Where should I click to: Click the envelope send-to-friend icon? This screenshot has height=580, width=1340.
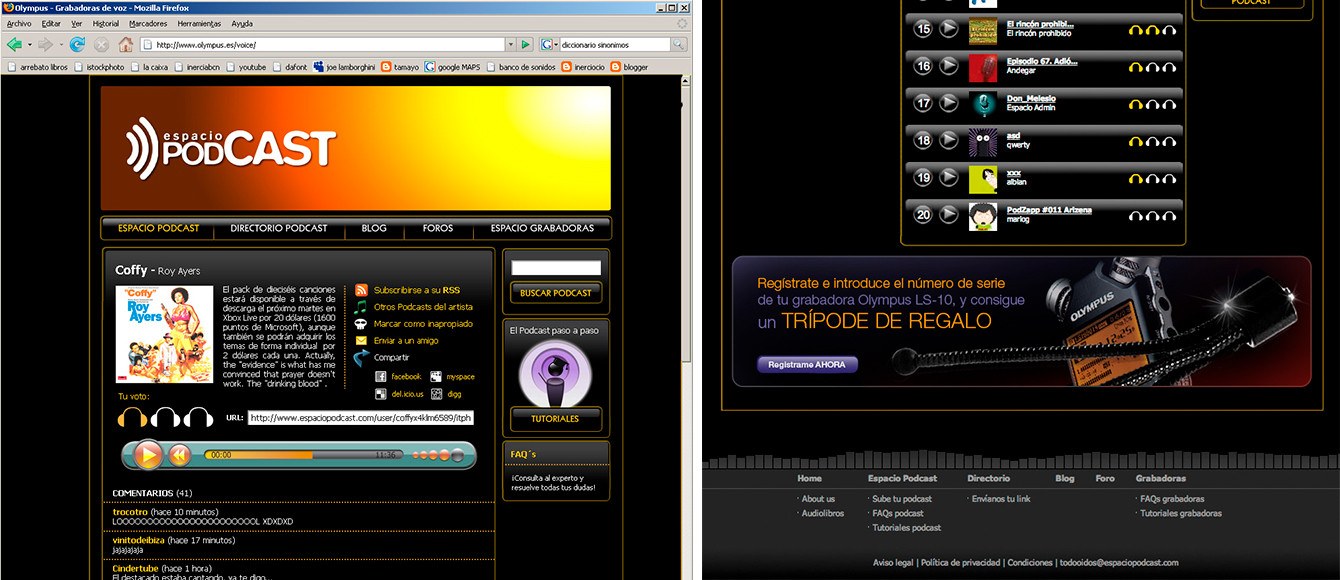[361, 341]
